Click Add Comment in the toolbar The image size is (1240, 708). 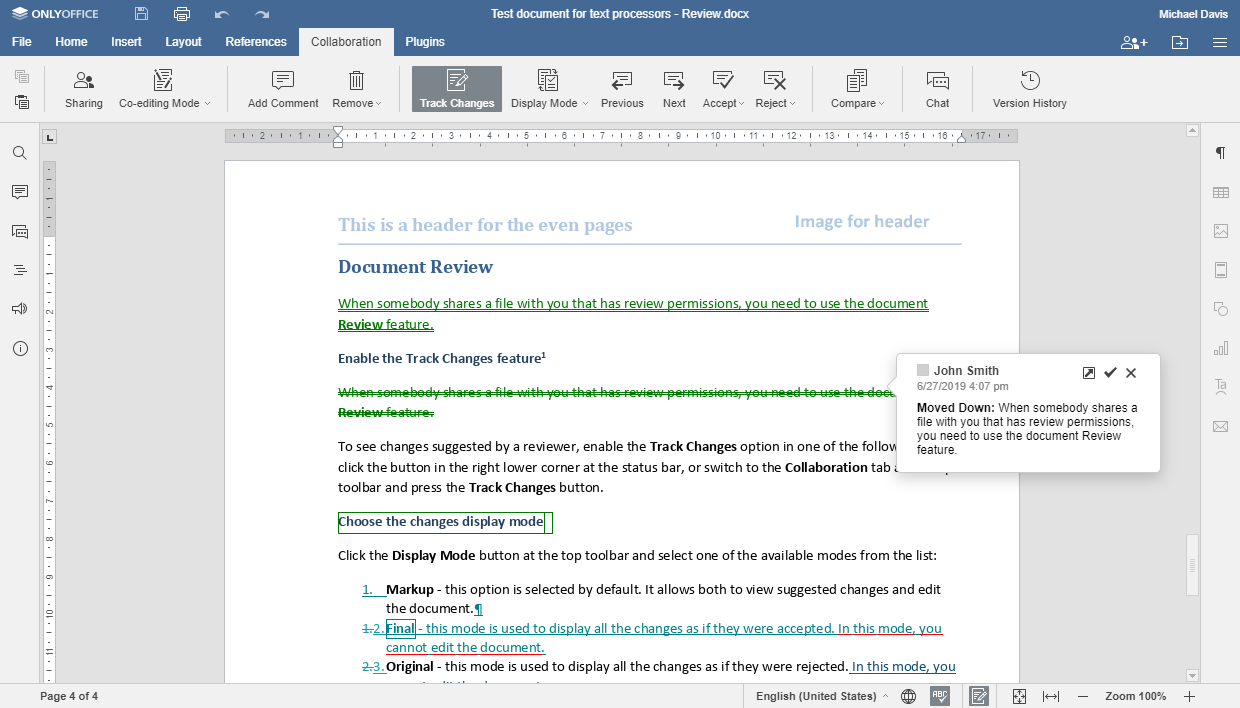click(x=283, y=89)
